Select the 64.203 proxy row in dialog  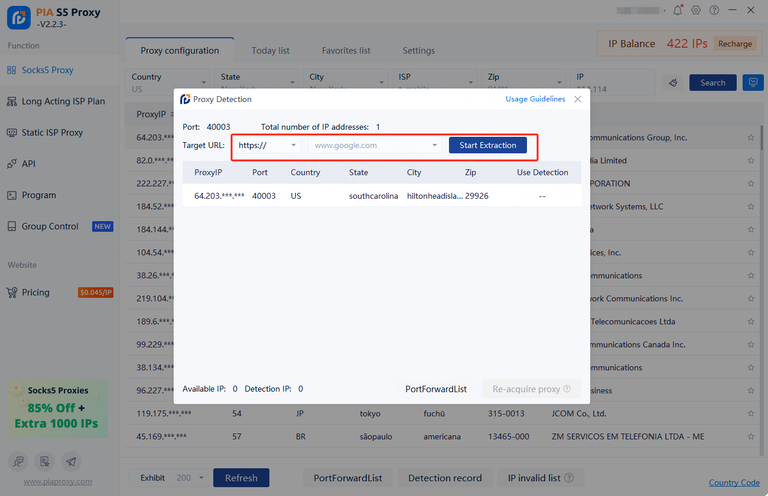378,196
